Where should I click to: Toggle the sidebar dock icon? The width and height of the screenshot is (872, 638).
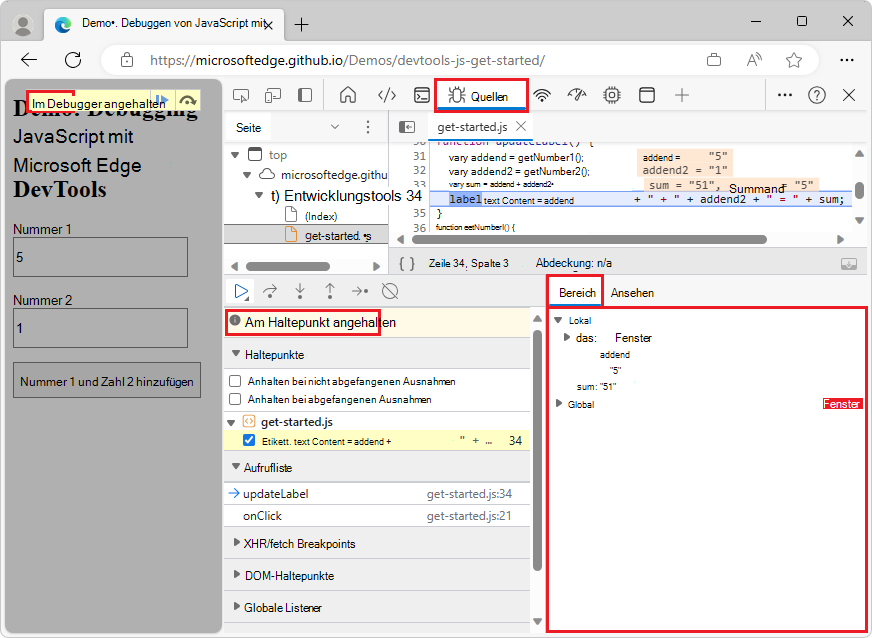click(305, 95)
